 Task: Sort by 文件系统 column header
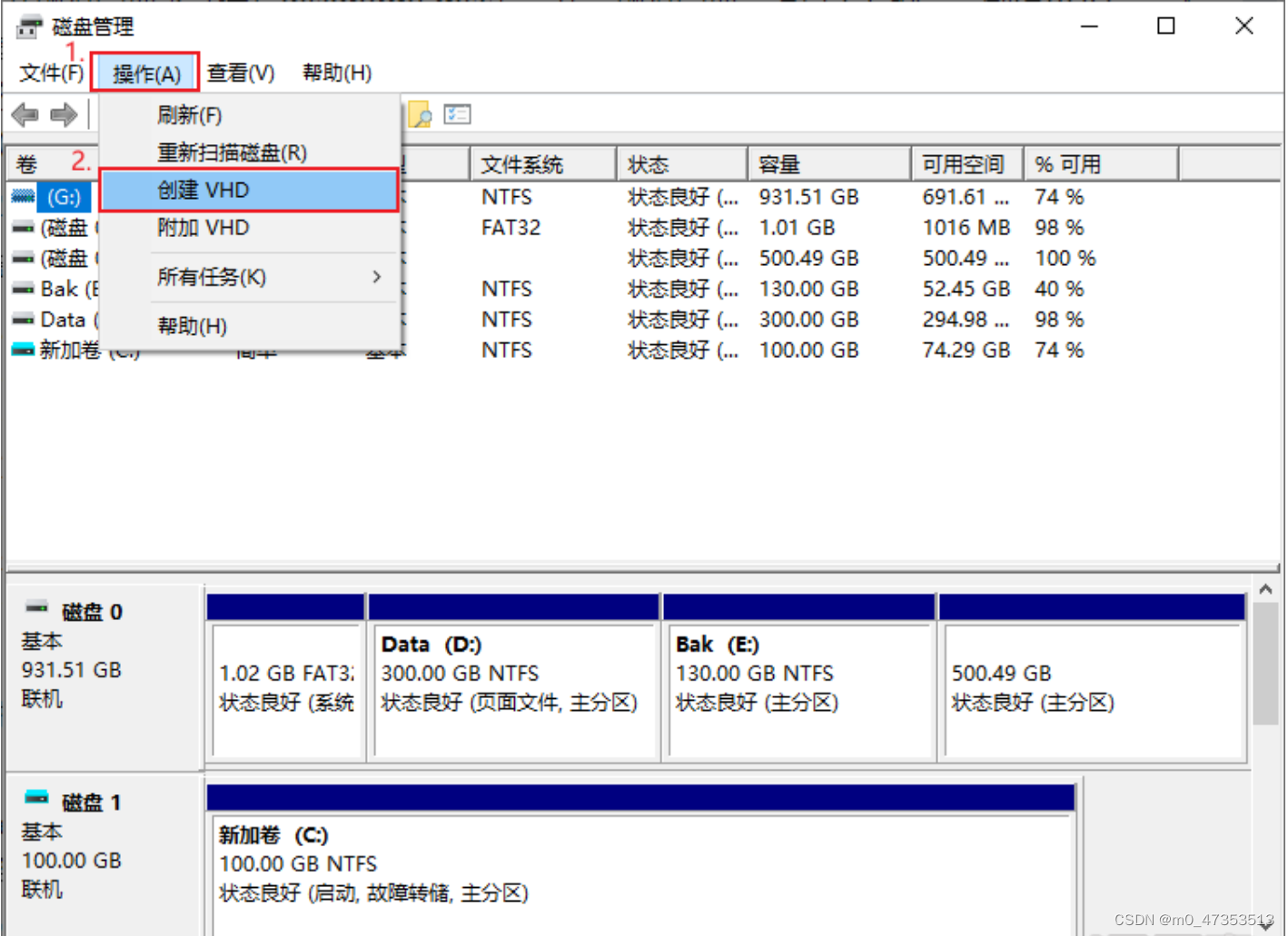coord(543,164)
